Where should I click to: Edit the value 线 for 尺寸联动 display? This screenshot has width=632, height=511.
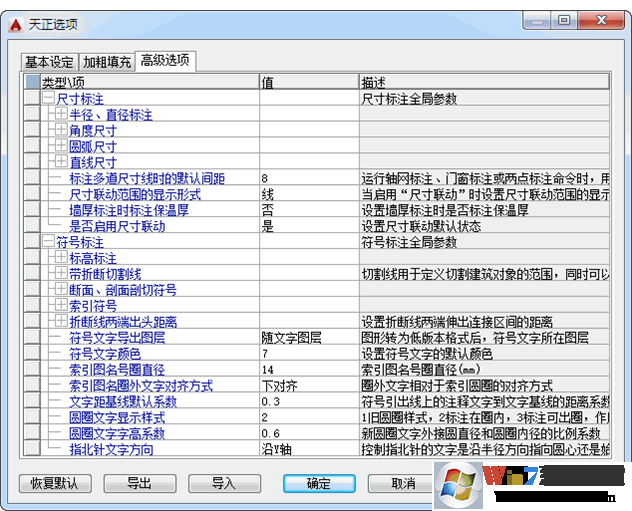(x=309, y=194)
